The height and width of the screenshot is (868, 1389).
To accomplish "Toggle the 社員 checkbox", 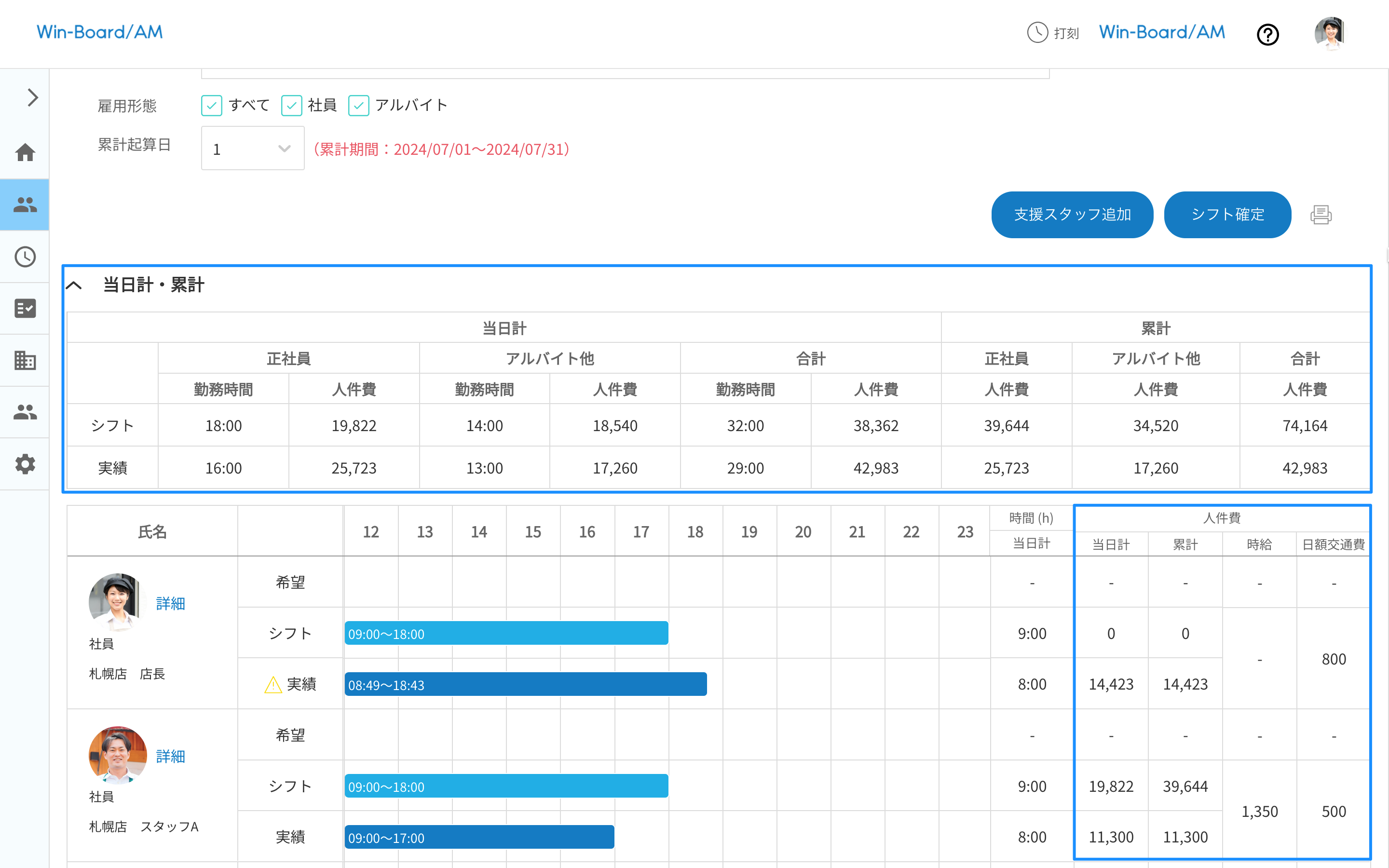I will coord(292,106).
